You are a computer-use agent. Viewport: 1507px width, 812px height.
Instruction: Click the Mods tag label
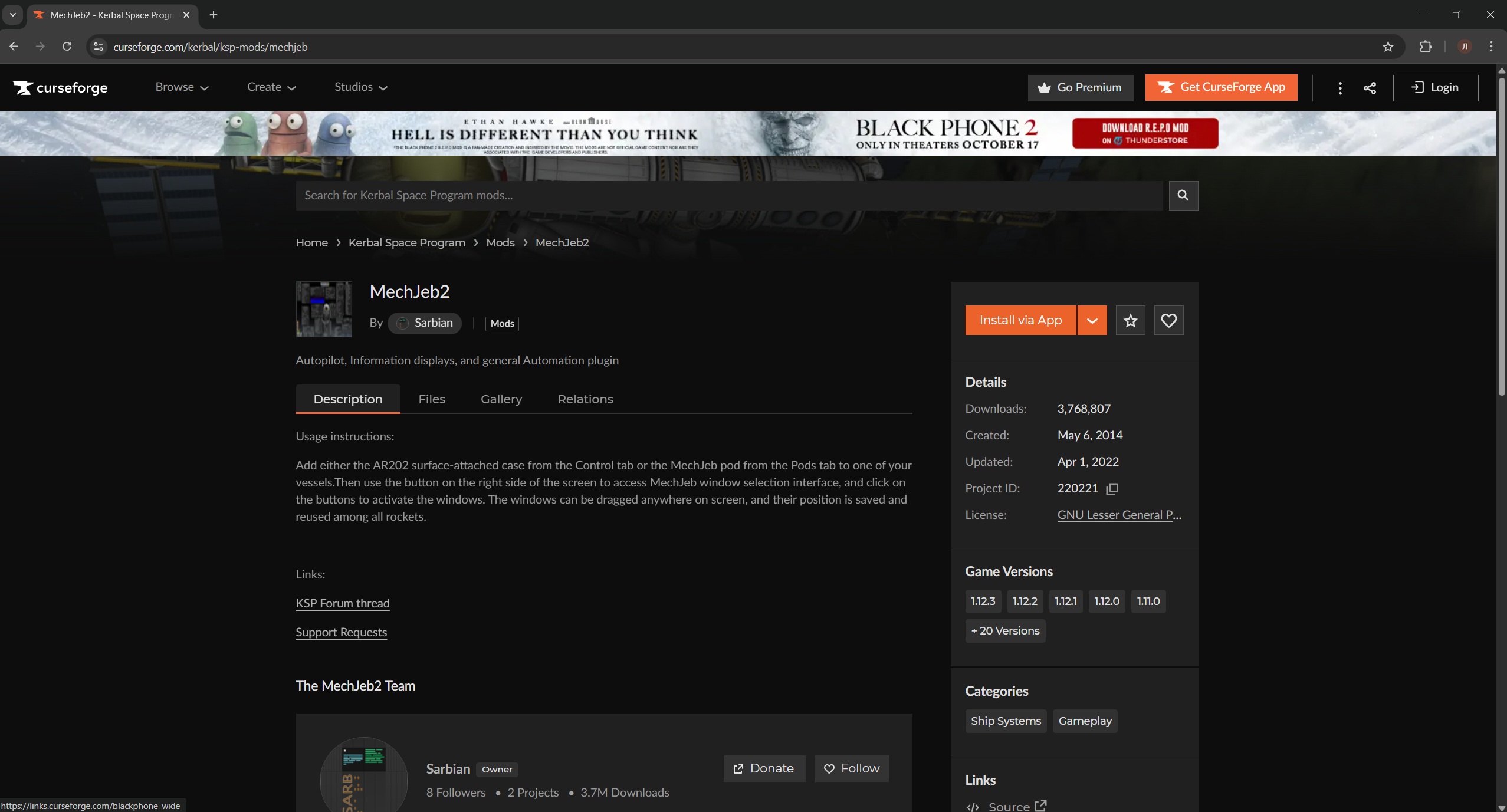[502, 323]
